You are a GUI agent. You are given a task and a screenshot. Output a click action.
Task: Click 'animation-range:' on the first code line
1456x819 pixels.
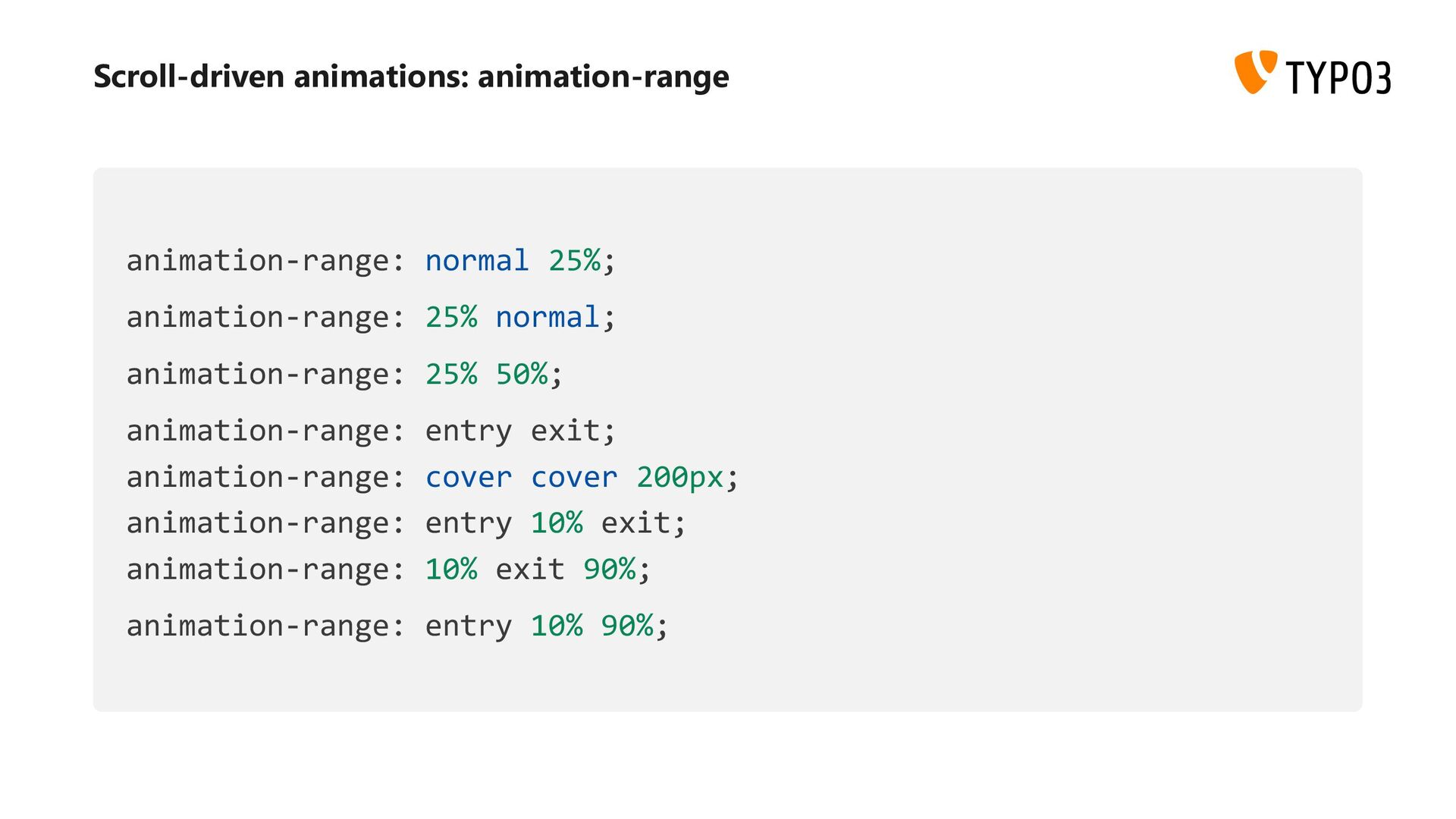[x=265, y=261]
